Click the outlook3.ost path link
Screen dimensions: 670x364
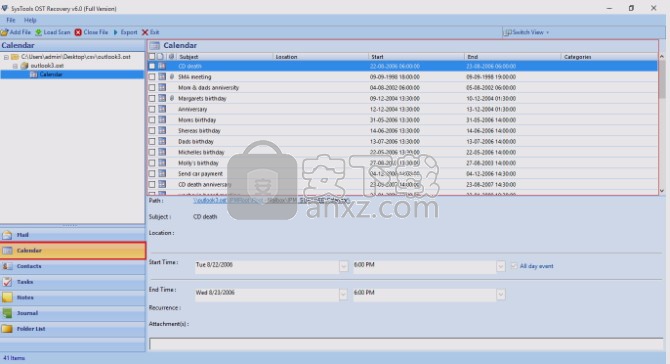click(x=271, y=200)
